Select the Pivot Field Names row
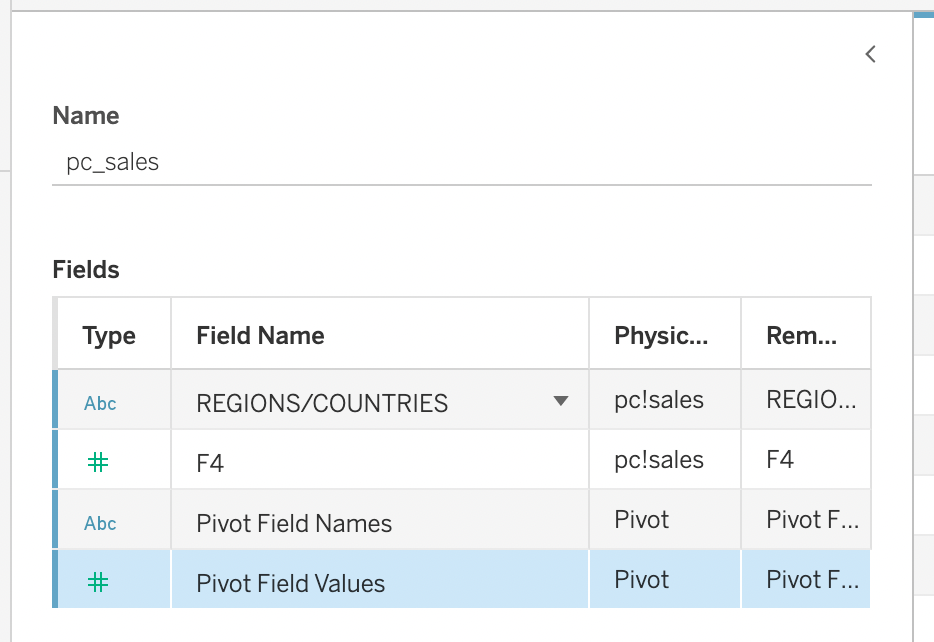 (x=294, y=523)
